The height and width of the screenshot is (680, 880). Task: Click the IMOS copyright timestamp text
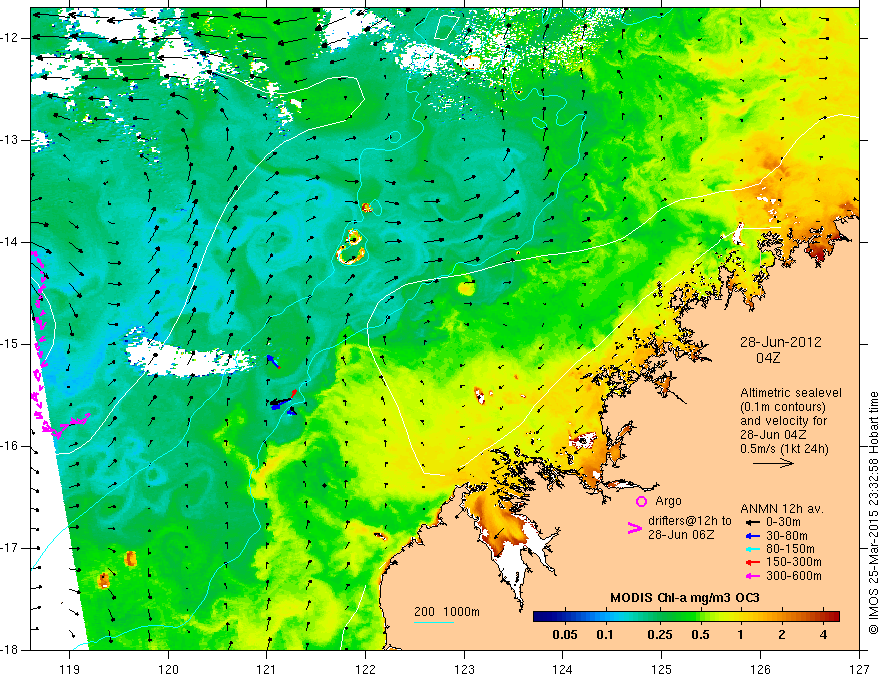873,513
